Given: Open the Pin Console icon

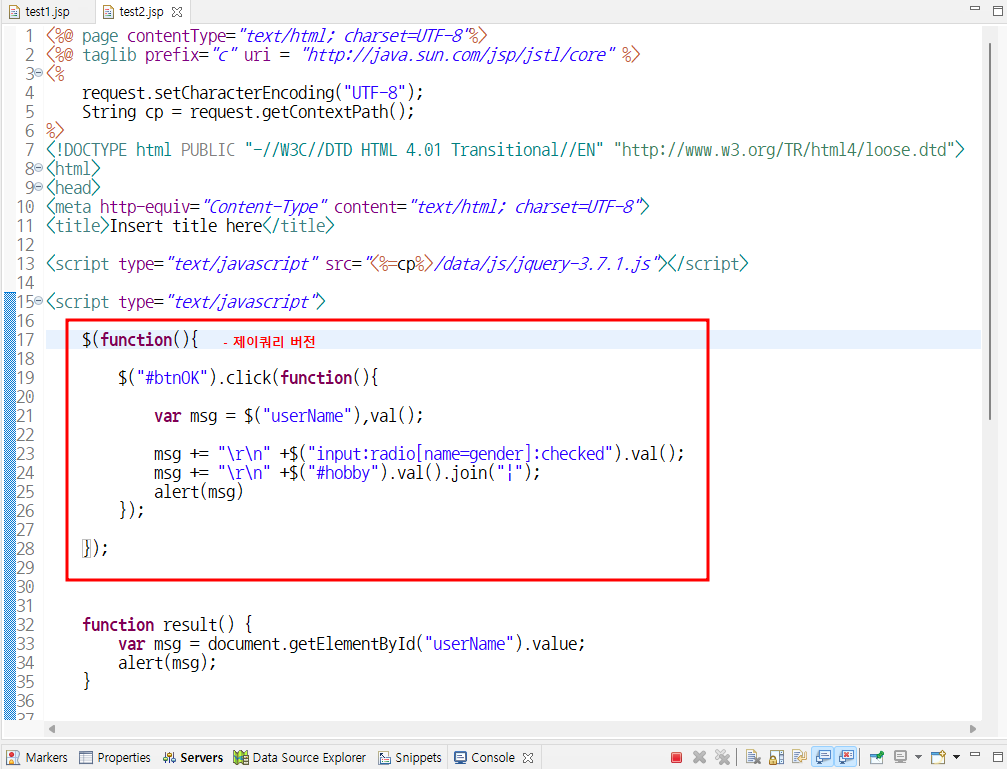Looking at the screenshot, I should (x=876, y=757).
